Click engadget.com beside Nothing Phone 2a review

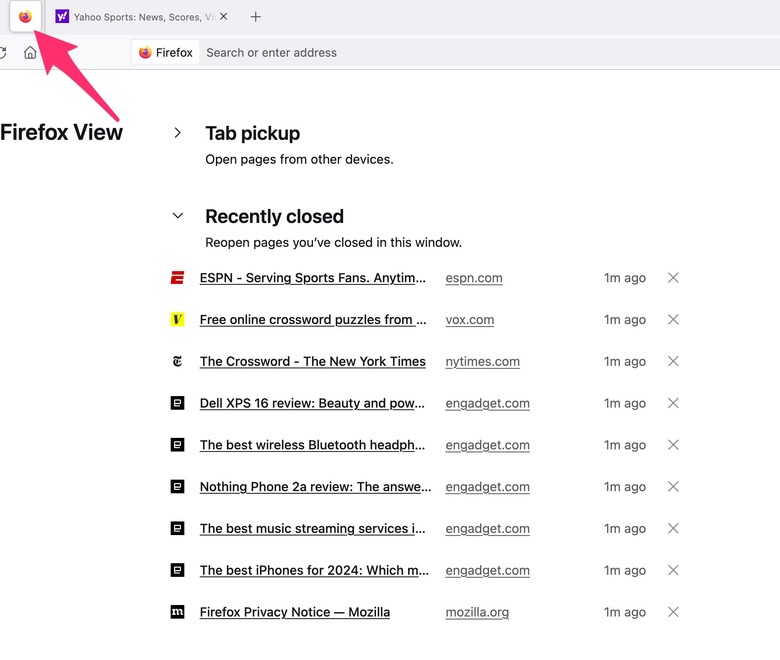(487, 486)
